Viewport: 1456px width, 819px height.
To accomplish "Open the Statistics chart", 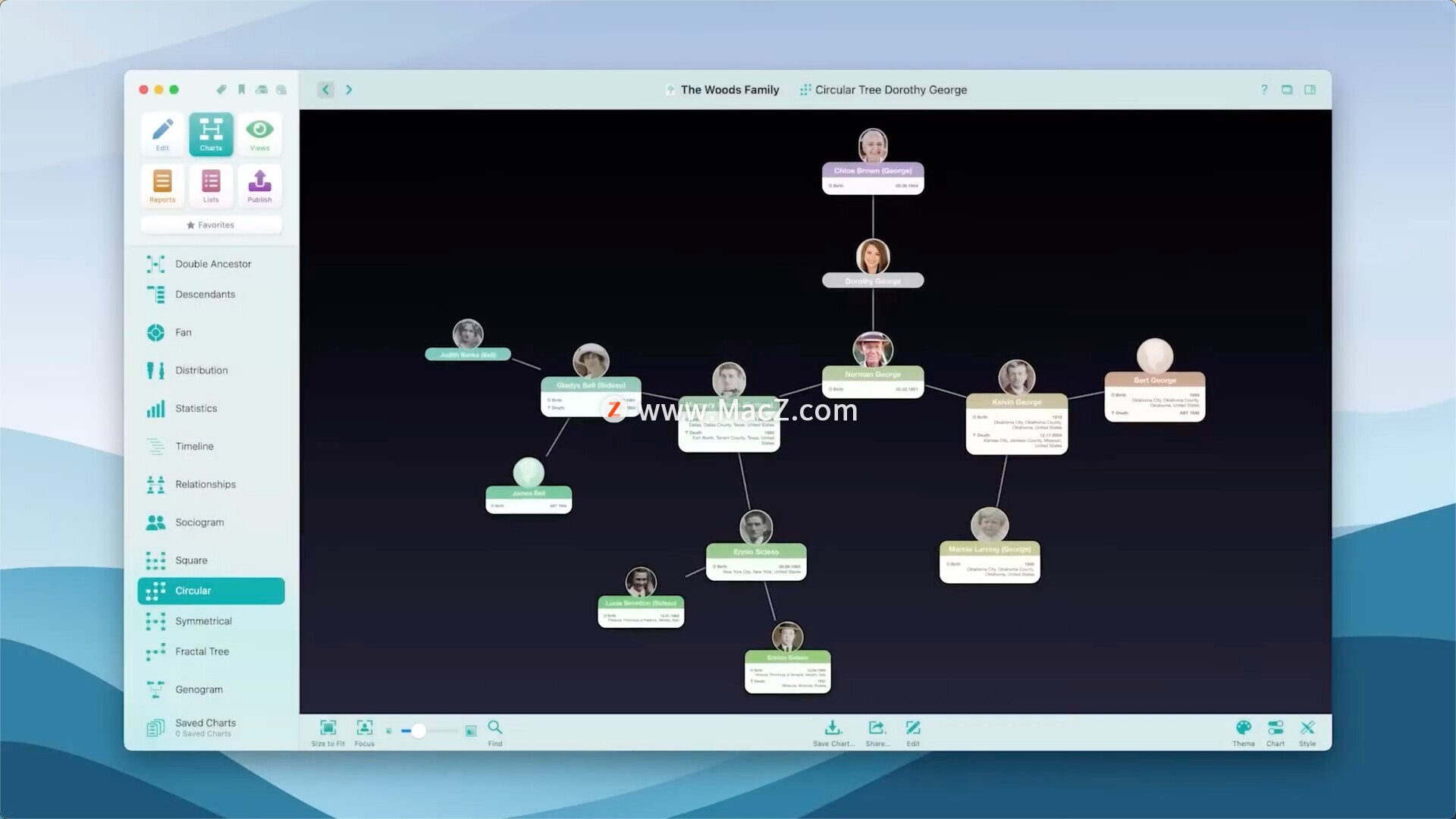I will click(211, 409).
